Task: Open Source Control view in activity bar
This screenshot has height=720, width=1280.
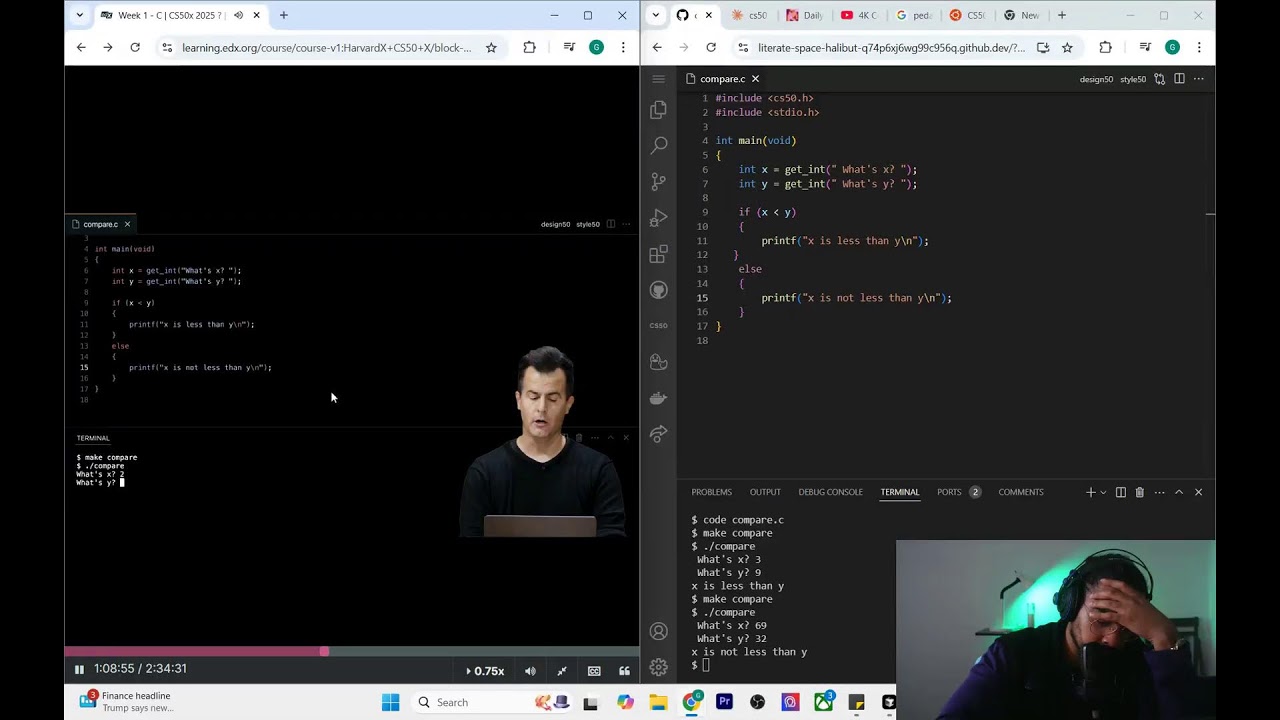Action: 658,182
